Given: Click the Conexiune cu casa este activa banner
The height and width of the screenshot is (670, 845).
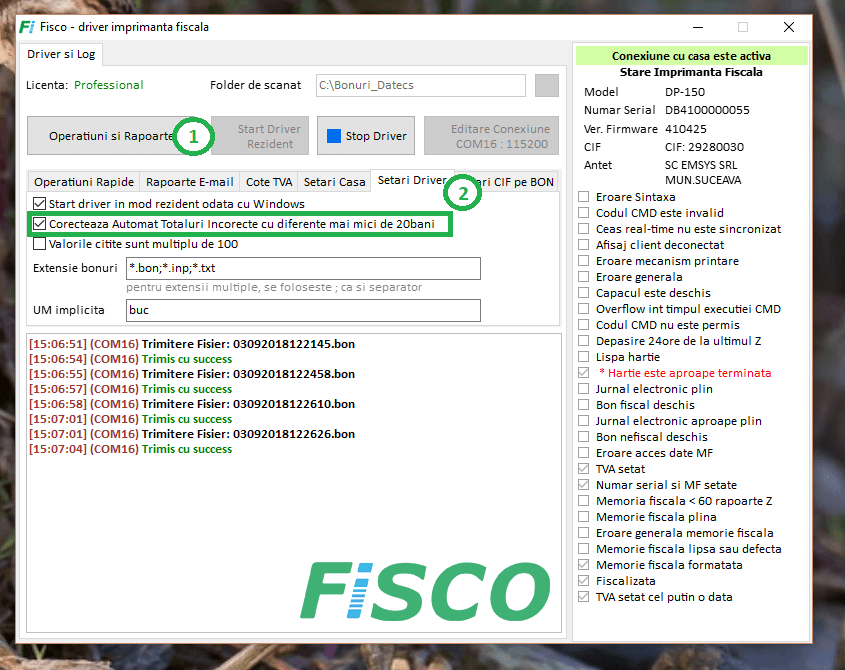Looking at the screenshot, I should tap(691, 56).
